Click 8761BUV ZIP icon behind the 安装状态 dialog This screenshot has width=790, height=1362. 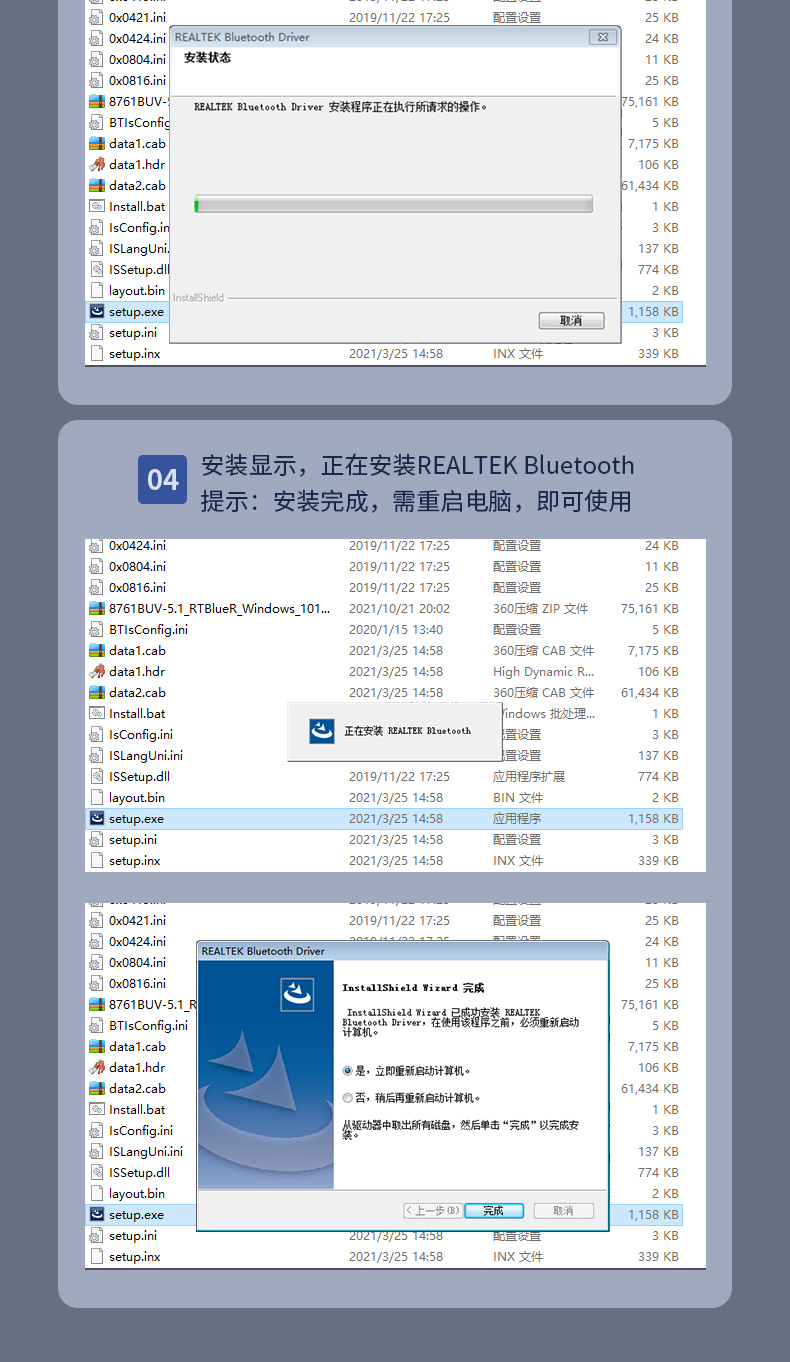(x=97, y=101)
